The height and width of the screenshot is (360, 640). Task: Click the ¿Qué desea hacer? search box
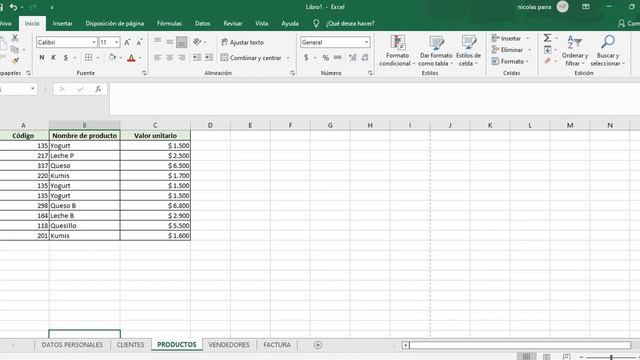[350, 24]
